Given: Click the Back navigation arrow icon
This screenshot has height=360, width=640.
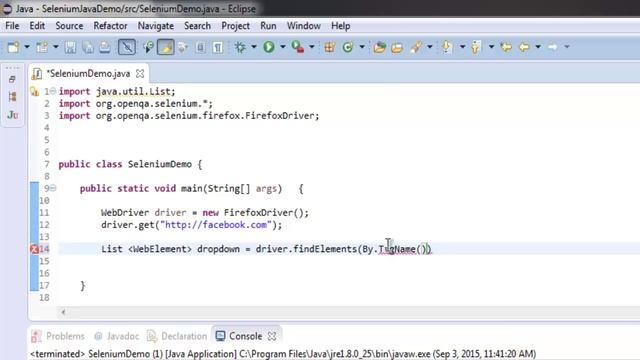Looking at the screenshot, I should point(524,47).
